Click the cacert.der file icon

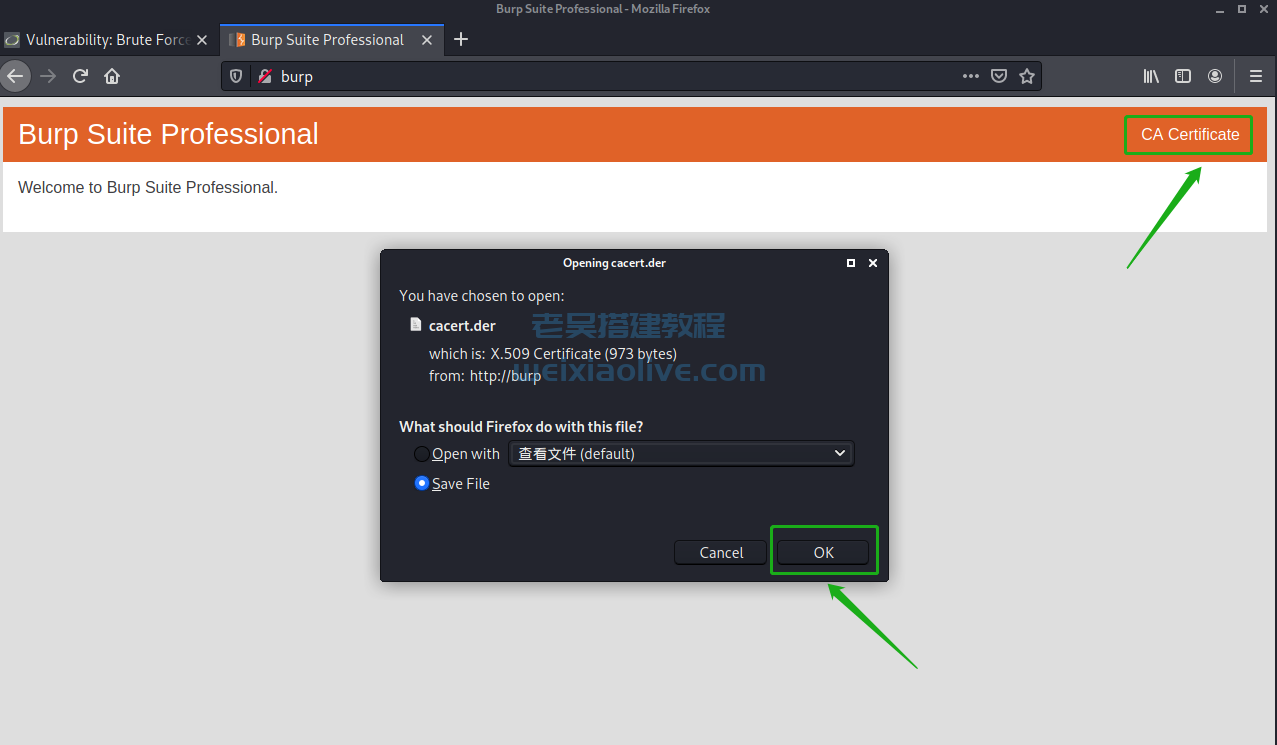(416, 325)
